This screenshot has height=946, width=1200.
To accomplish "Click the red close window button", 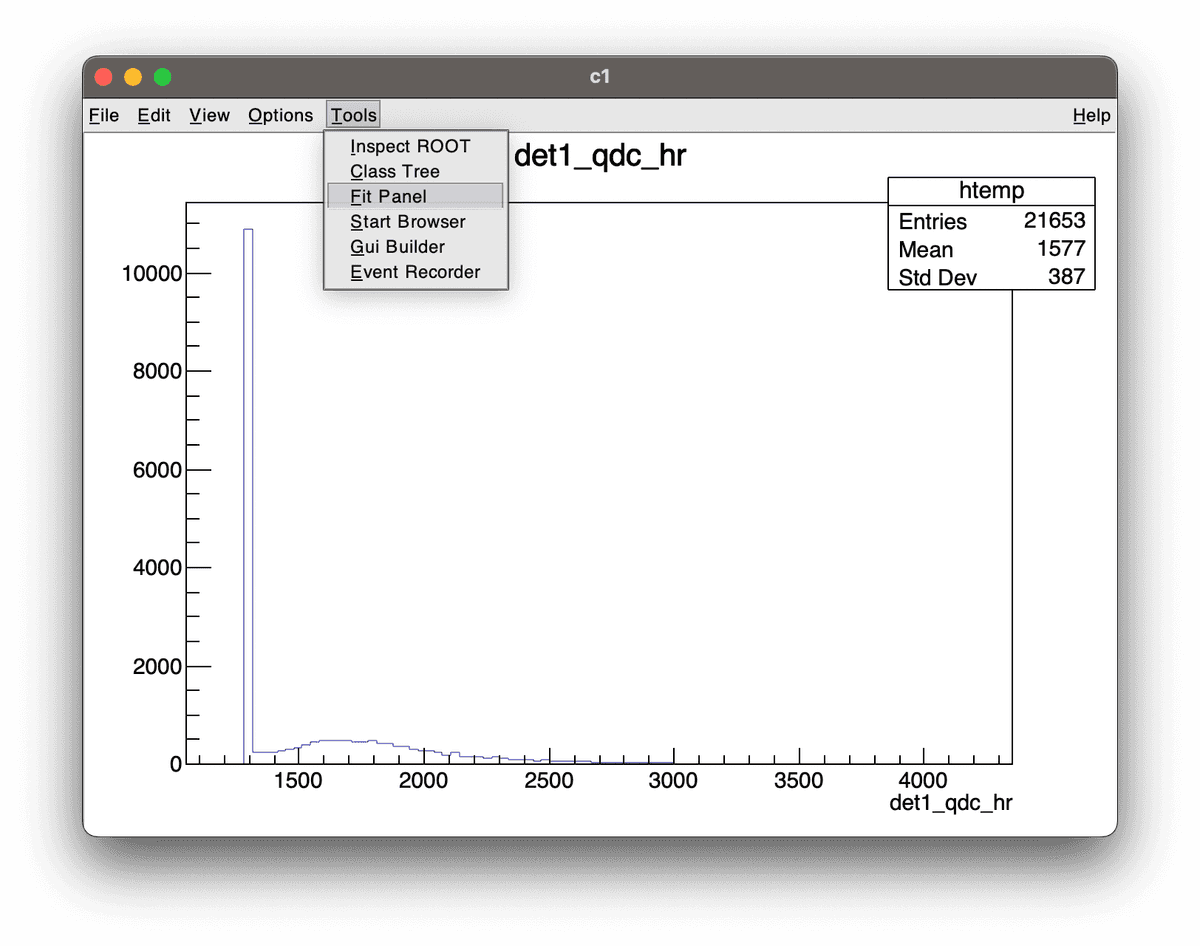I will tap(103, 77).
